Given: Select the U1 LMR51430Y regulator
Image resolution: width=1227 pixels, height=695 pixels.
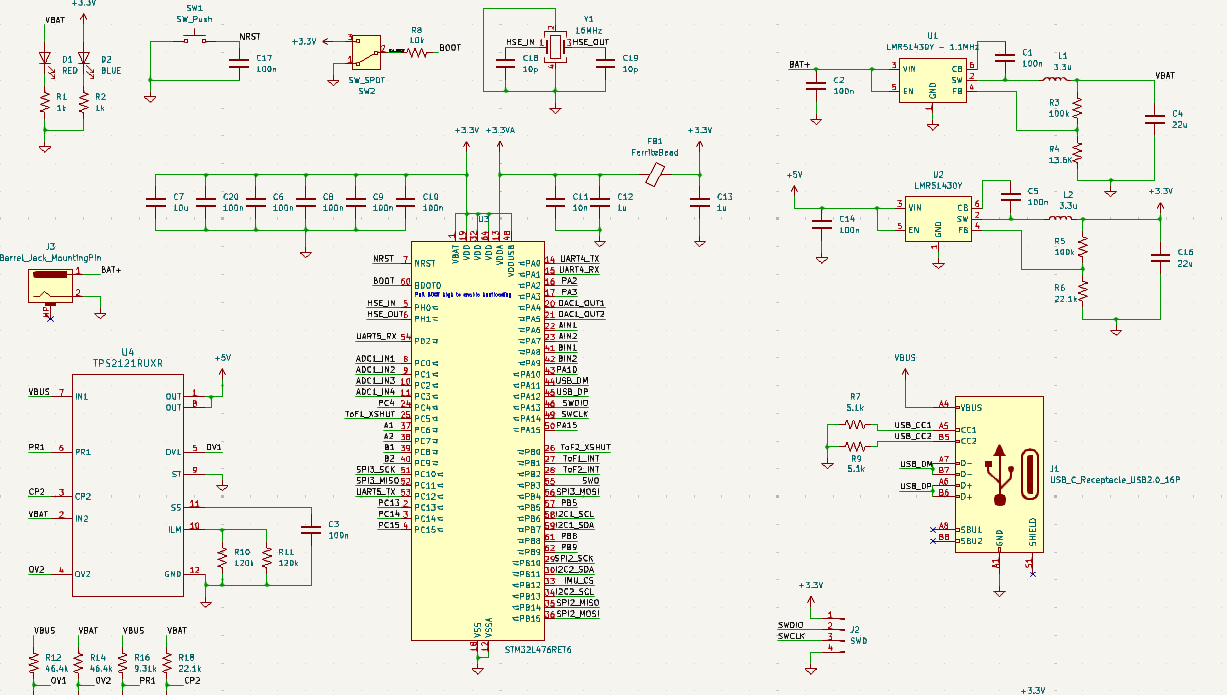Looking at the screenshot, I should [x=933, y=80].
